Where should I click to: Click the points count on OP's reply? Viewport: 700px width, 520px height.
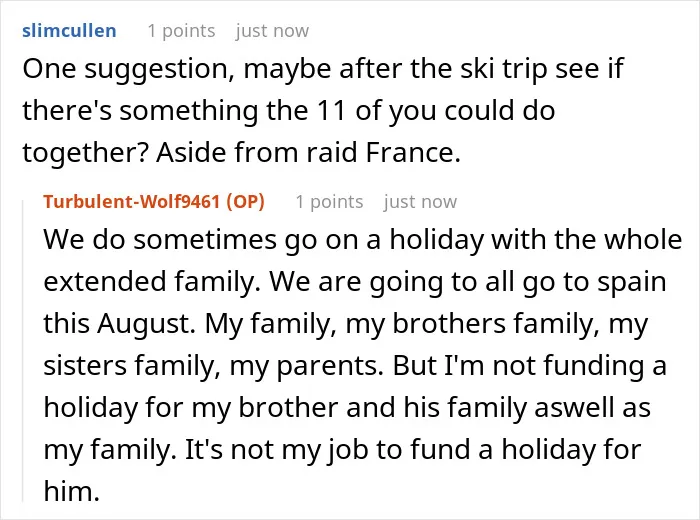[x=329, y=202]
